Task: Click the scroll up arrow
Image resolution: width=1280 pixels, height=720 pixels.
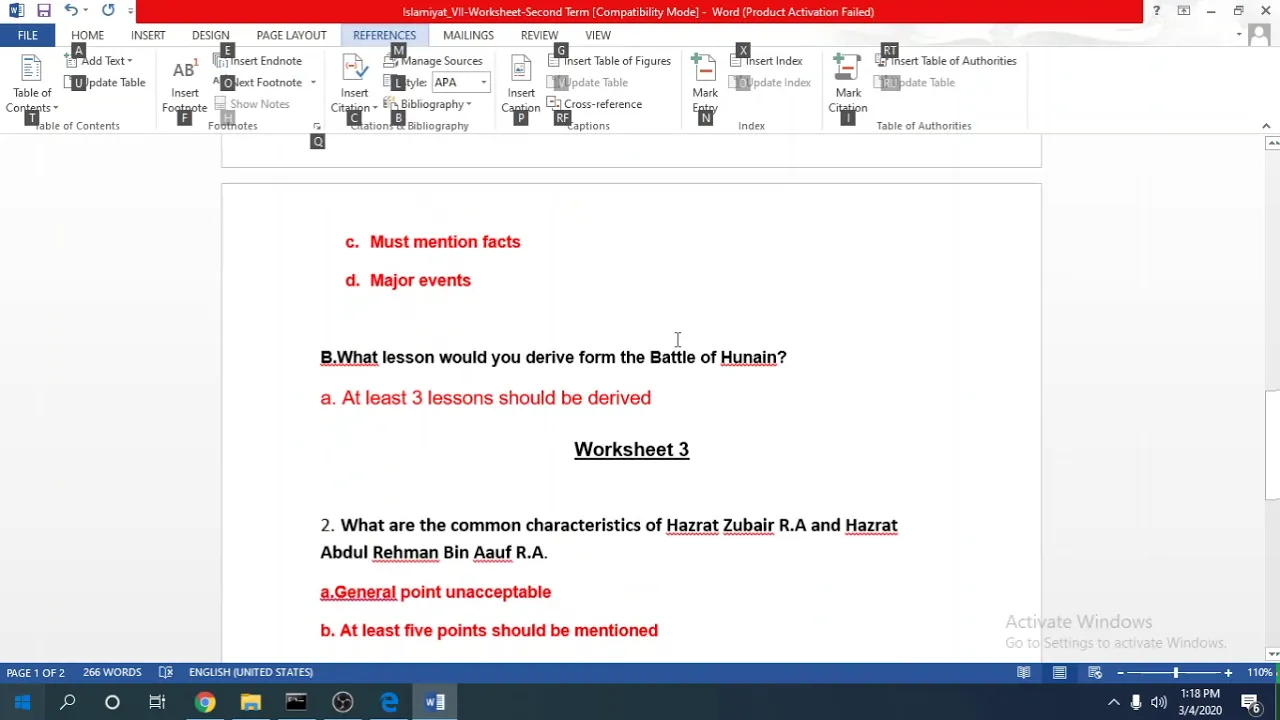Action: [x=1272, y=144]
